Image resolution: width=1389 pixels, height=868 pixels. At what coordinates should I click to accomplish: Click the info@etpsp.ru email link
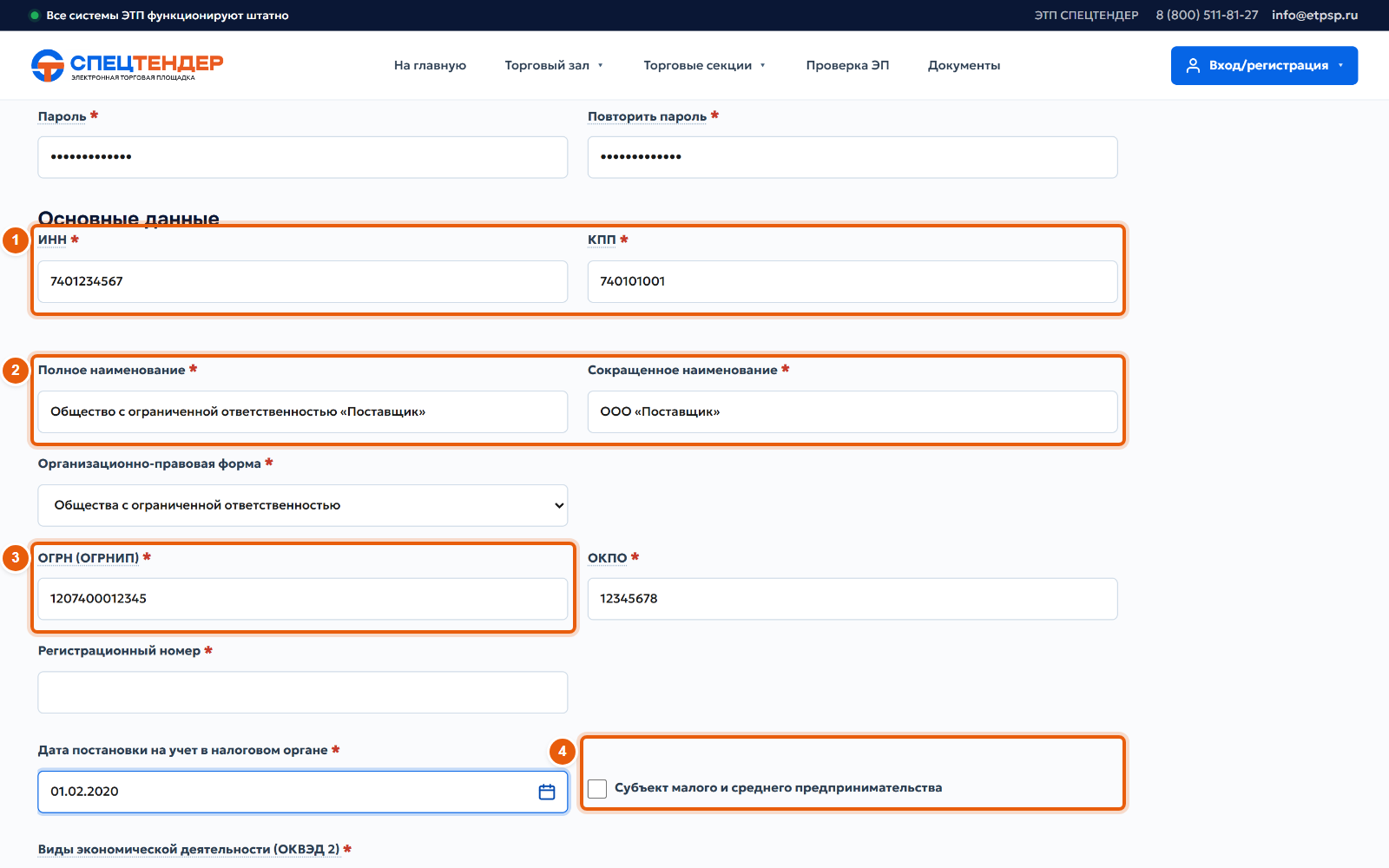click(x=1314, y=15)
